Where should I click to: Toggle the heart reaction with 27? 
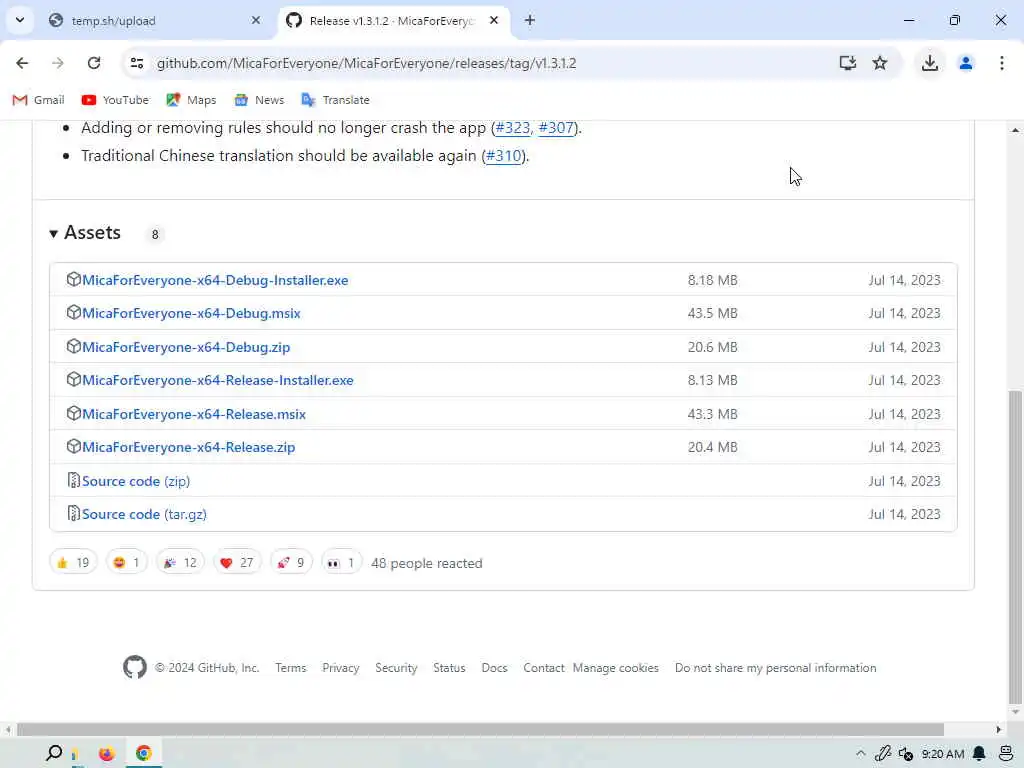237,562
